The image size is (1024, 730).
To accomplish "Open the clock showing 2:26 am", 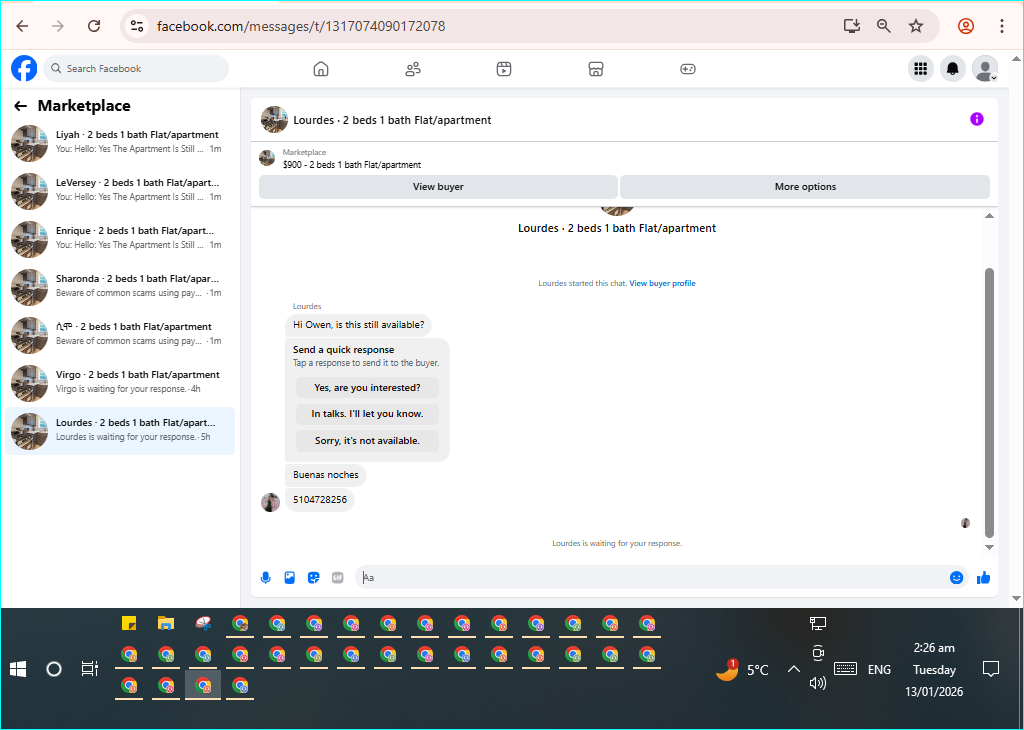I will pos(934,670).
